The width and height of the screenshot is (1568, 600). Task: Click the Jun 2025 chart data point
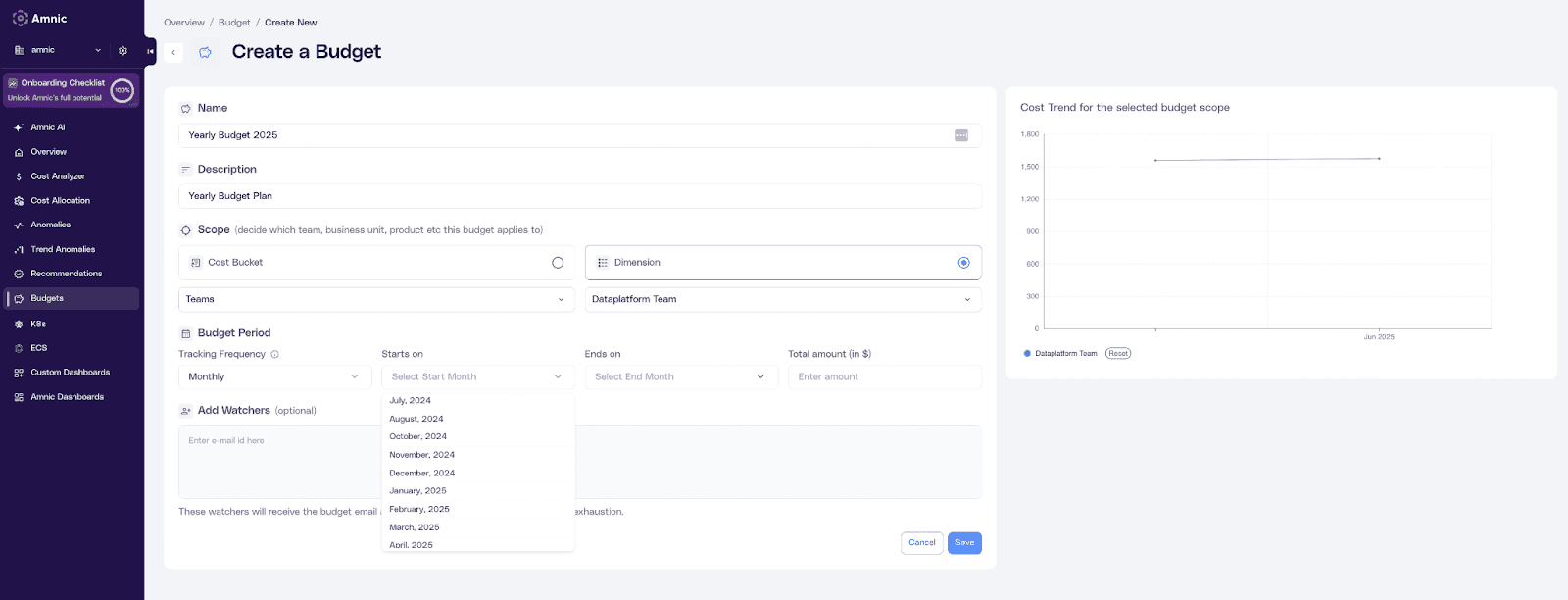(1379, 159)
